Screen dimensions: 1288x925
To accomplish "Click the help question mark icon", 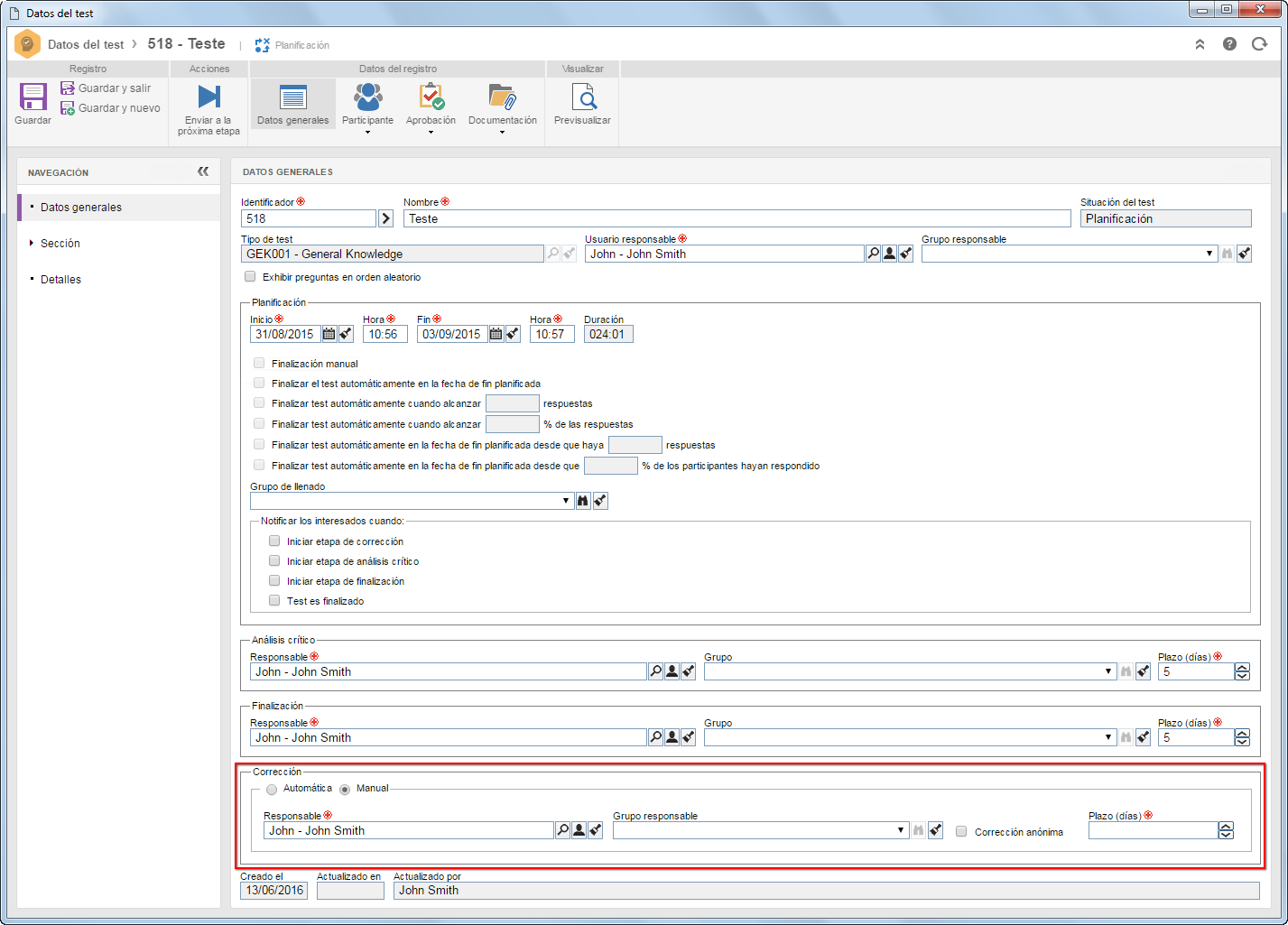I will (x=1229, y=43).
